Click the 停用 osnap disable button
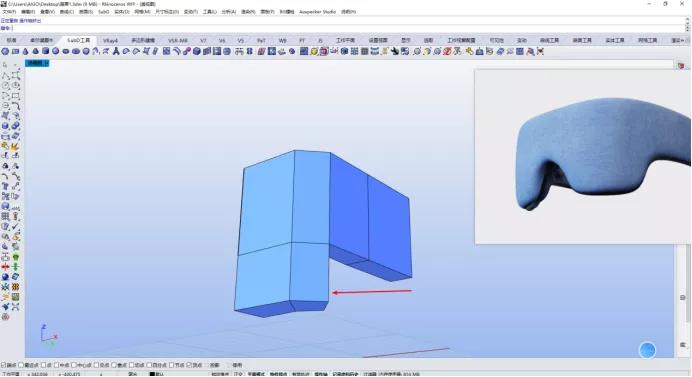Image resolution: width=692 pixels, height=377 pixels. click(237, 365)
